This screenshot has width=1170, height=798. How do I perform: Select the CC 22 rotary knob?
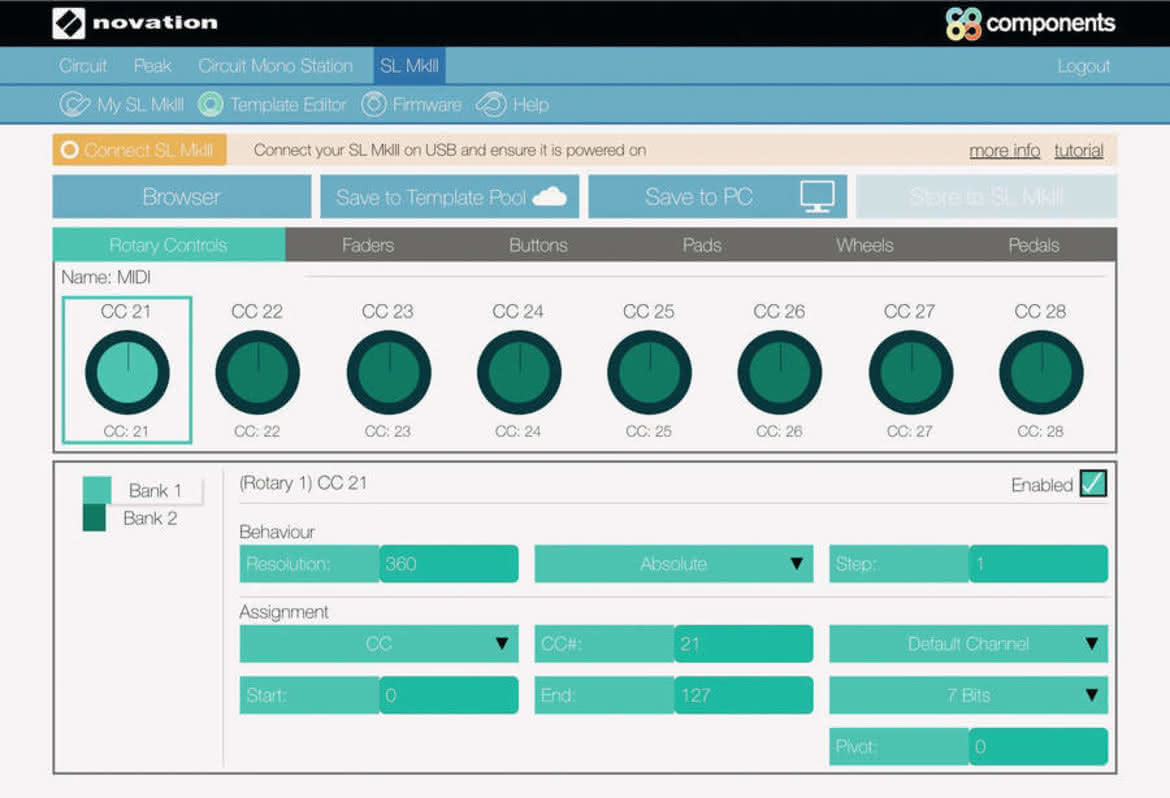pyautogui.click(x=257, y=372)
